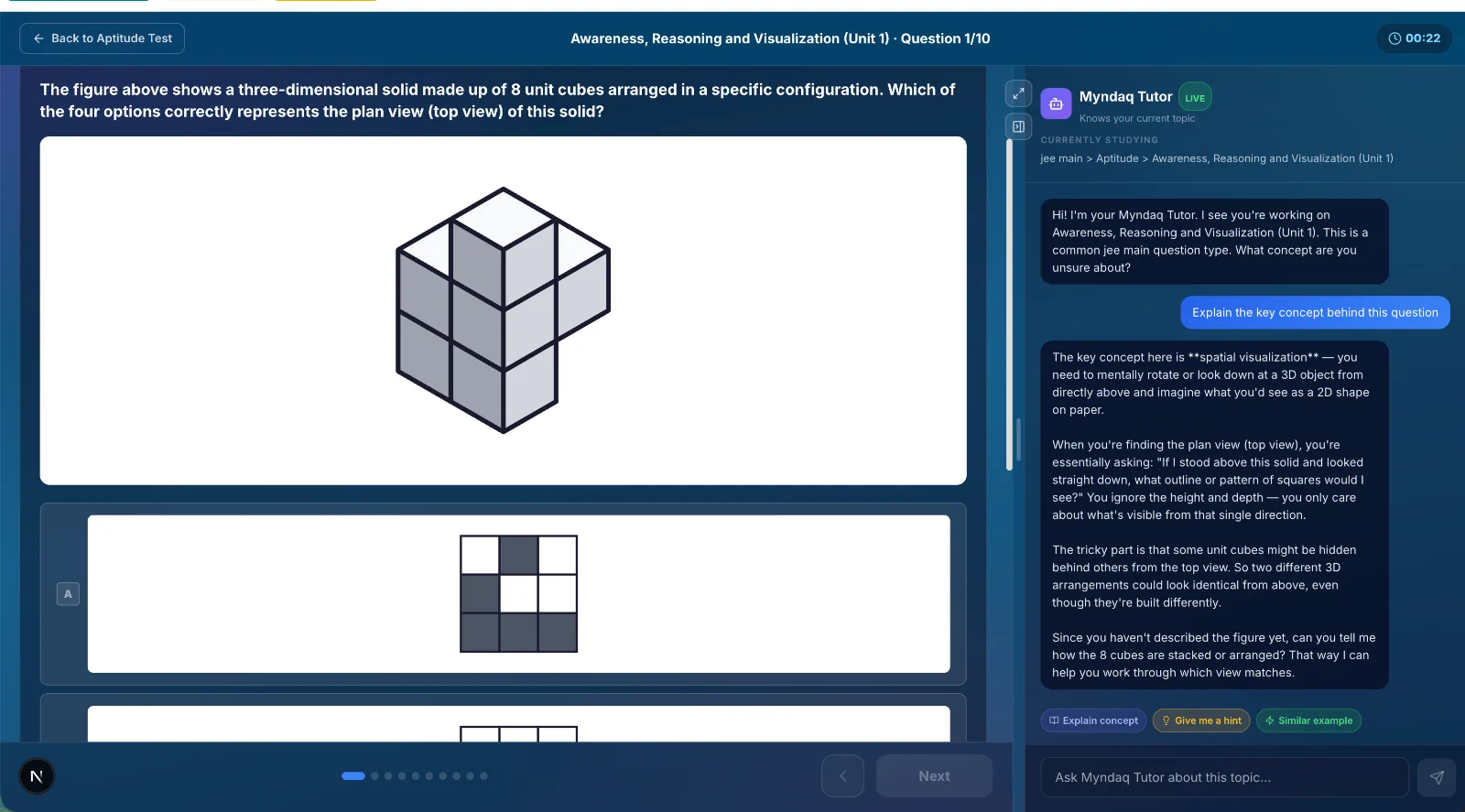Click the Next question button
The width and height of the screenshot is (1465, 812).
pos(934,776)
